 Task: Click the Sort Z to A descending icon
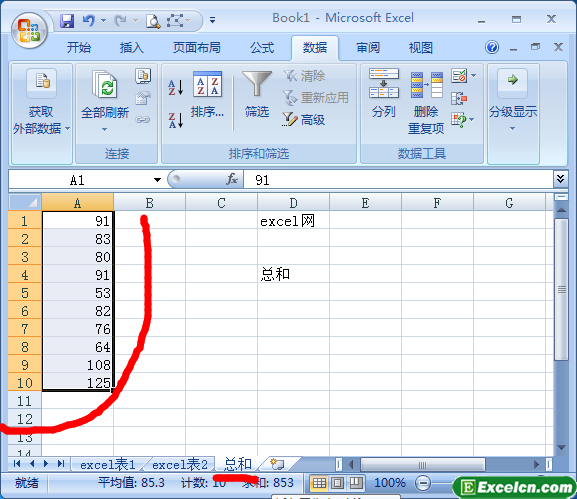pos(176,120)
